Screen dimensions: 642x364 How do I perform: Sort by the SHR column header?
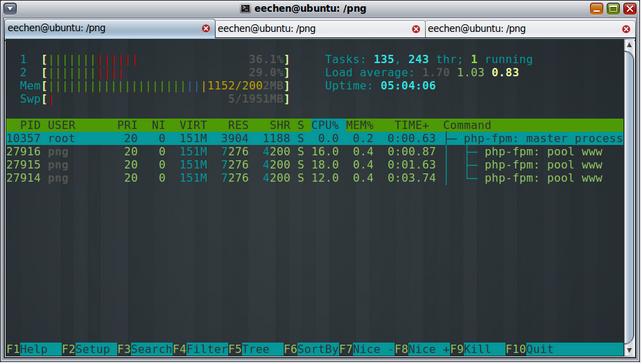(280, 125)
